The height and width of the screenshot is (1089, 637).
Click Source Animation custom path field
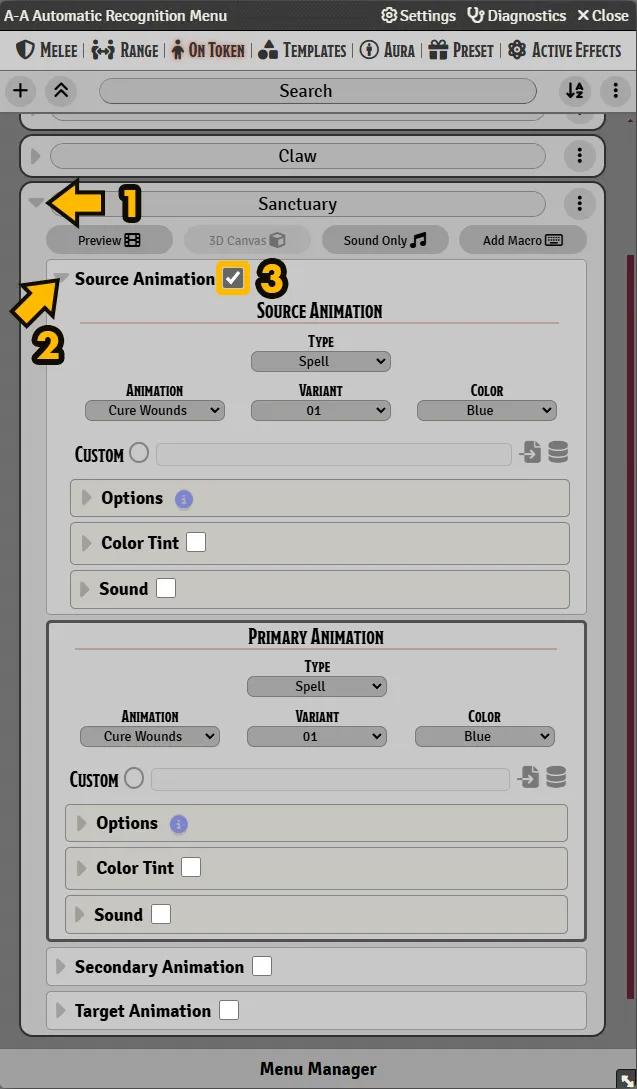[x=334, y=454]
